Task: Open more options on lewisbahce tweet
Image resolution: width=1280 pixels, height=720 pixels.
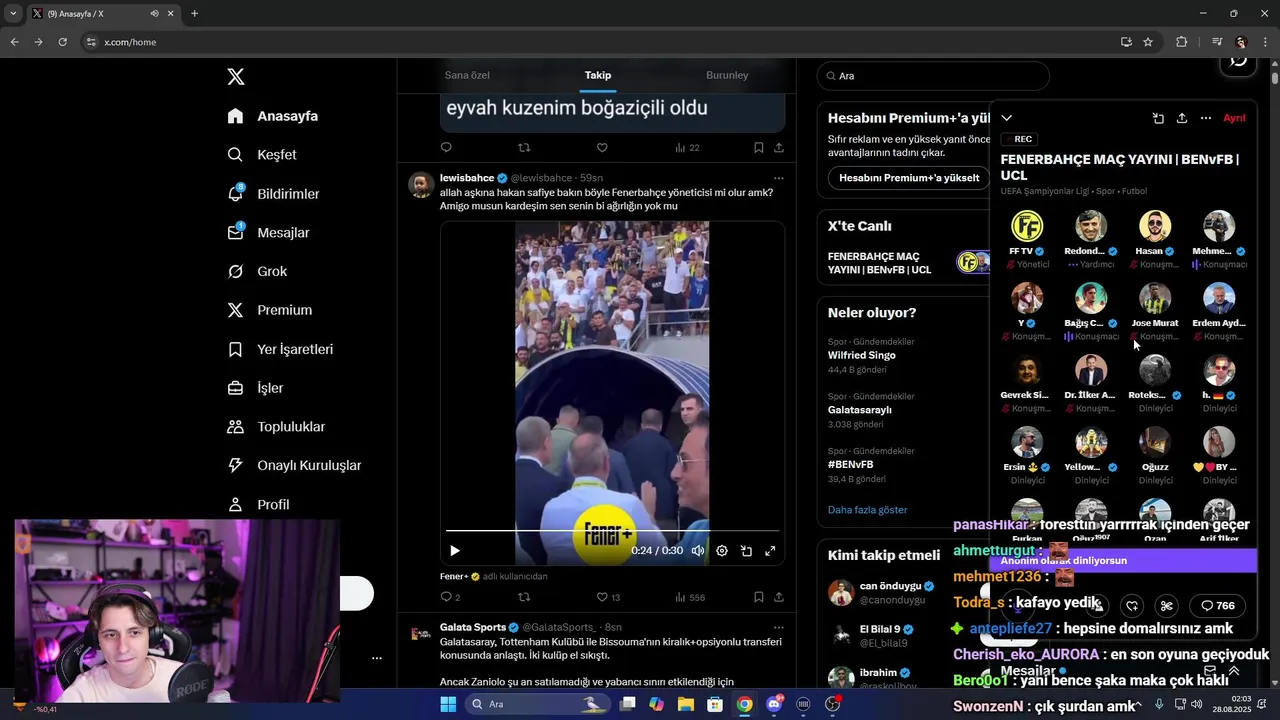Action: (778, 178)
